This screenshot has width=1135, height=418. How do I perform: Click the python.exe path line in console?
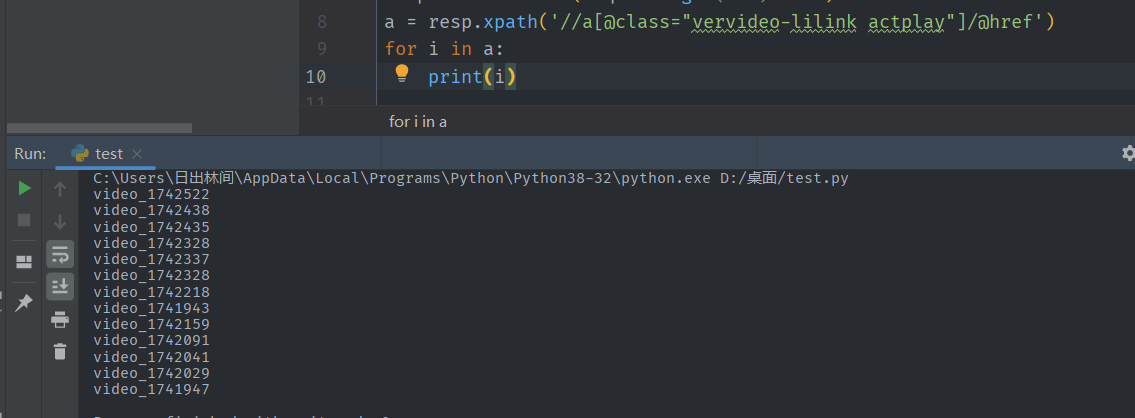coord(470,178)
